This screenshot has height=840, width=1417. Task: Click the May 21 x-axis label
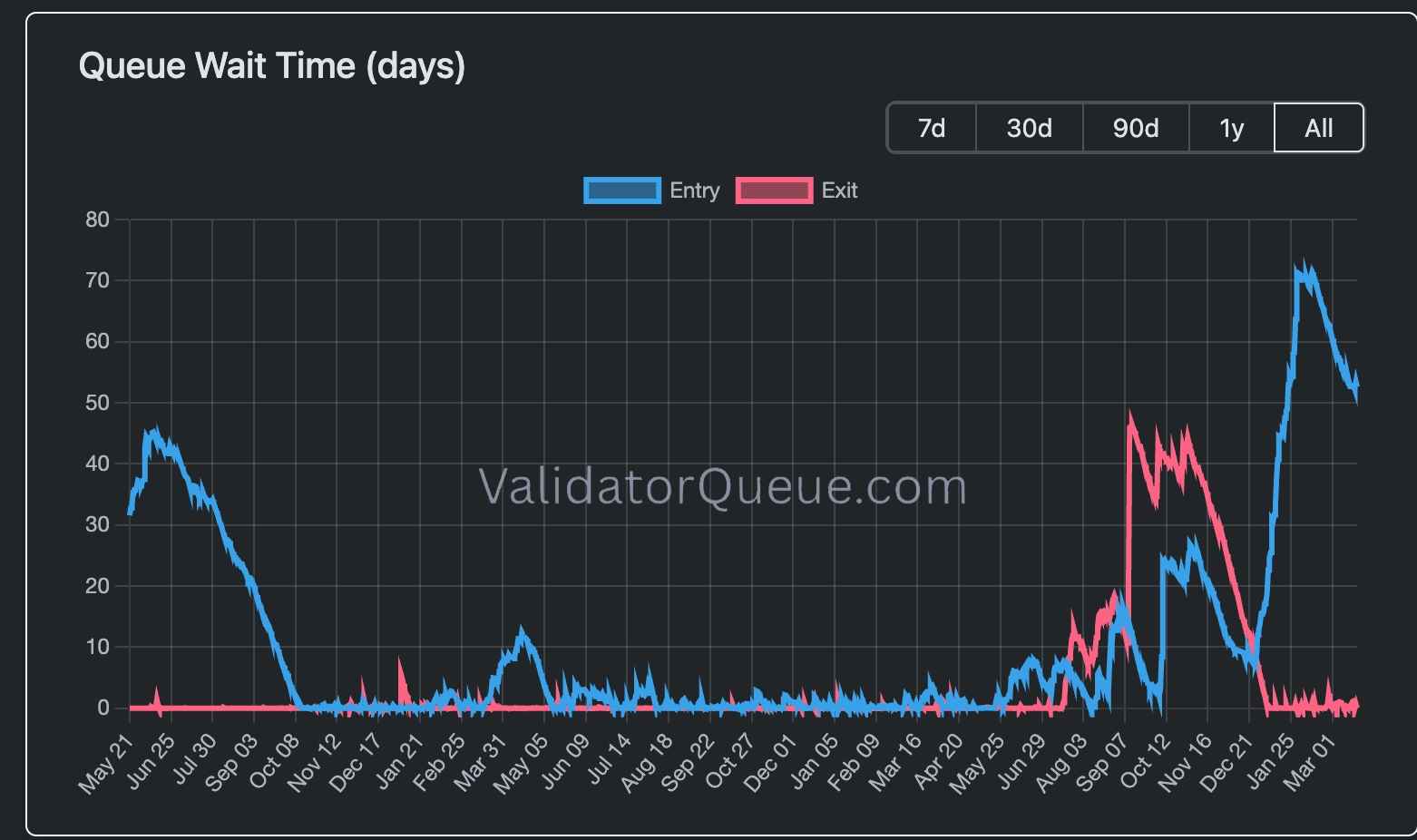[107, 765]
